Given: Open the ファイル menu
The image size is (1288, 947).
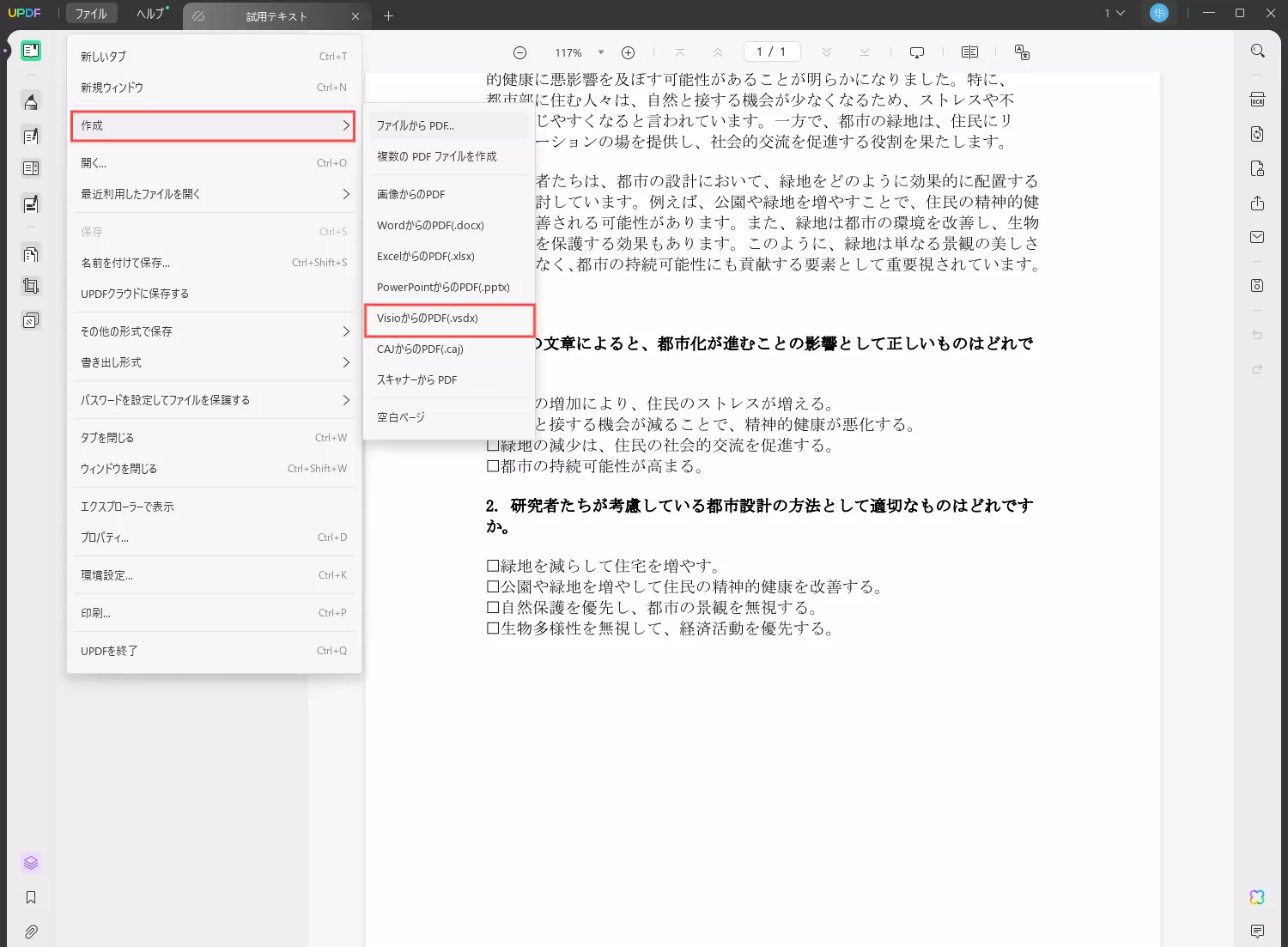Looking at the screenshot, I should click(x=91, y=14).
